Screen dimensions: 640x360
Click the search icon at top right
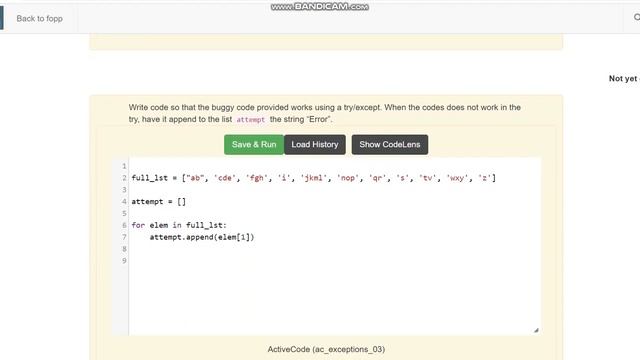[x=637, y=17]
